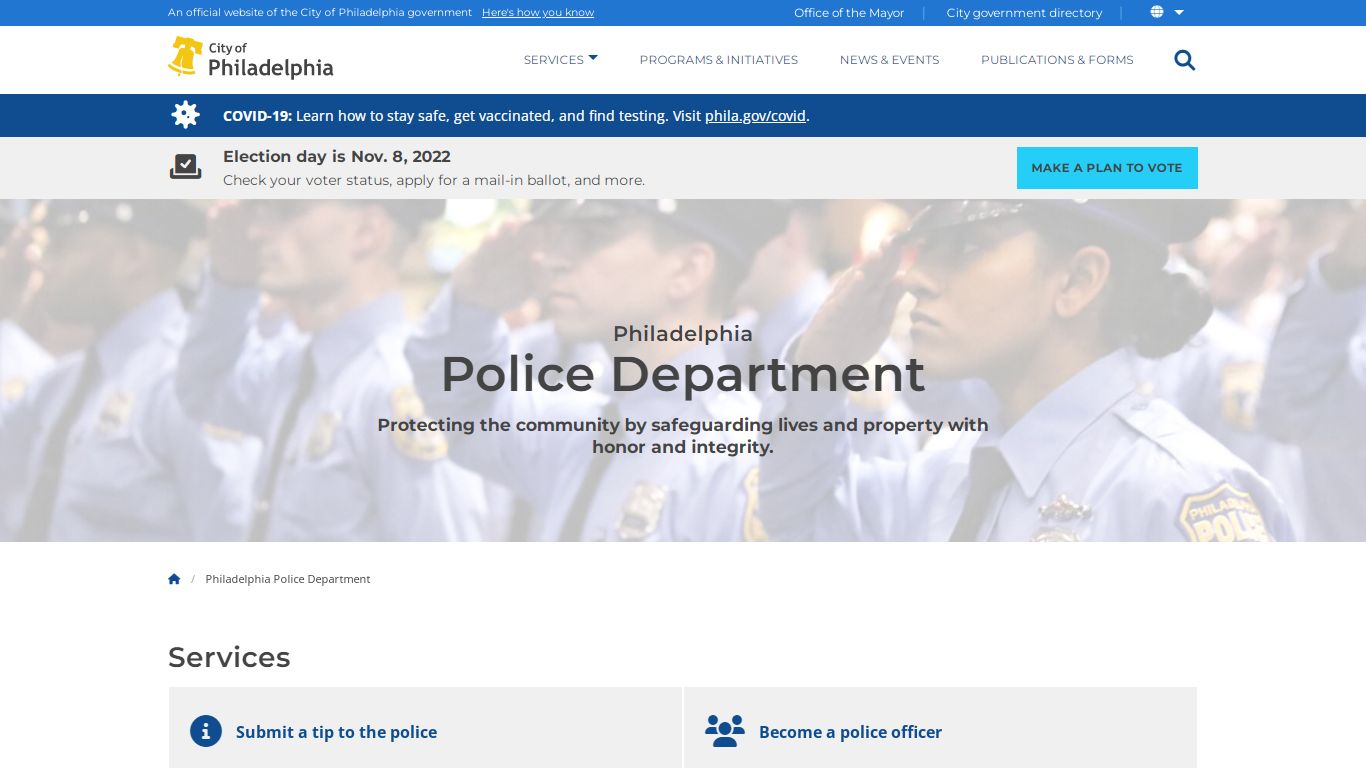Image resolution: width=1366 pixels, height=768 pixels.
Task: Click the Services section heading
Action: tap(229, 657)
